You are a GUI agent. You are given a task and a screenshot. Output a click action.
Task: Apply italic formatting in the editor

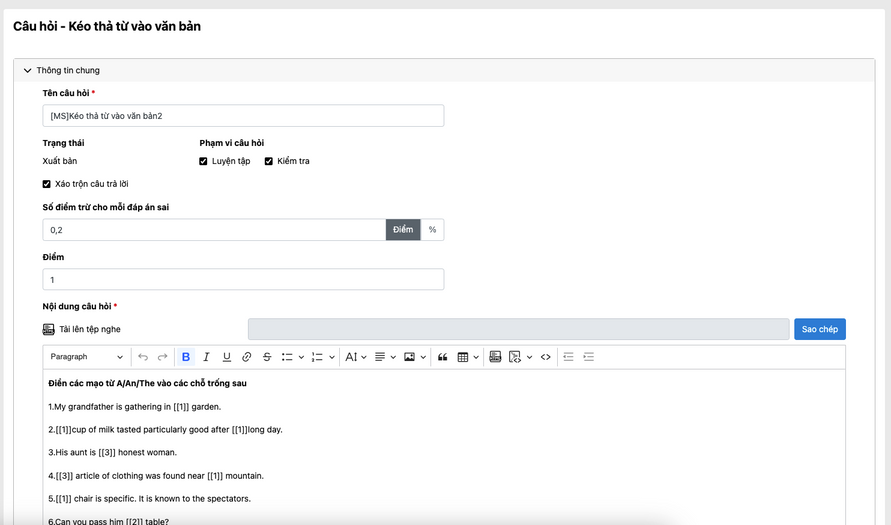[x=206, y=357]
